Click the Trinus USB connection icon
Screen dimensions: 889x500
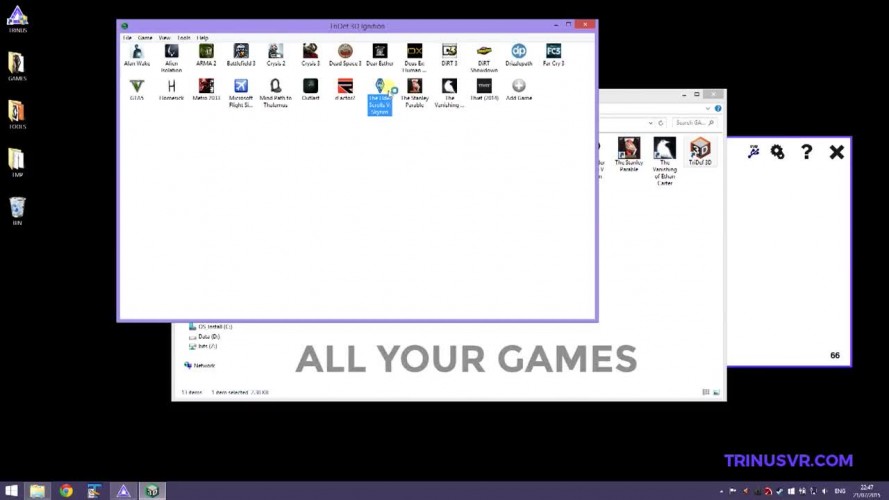(753, 151)
